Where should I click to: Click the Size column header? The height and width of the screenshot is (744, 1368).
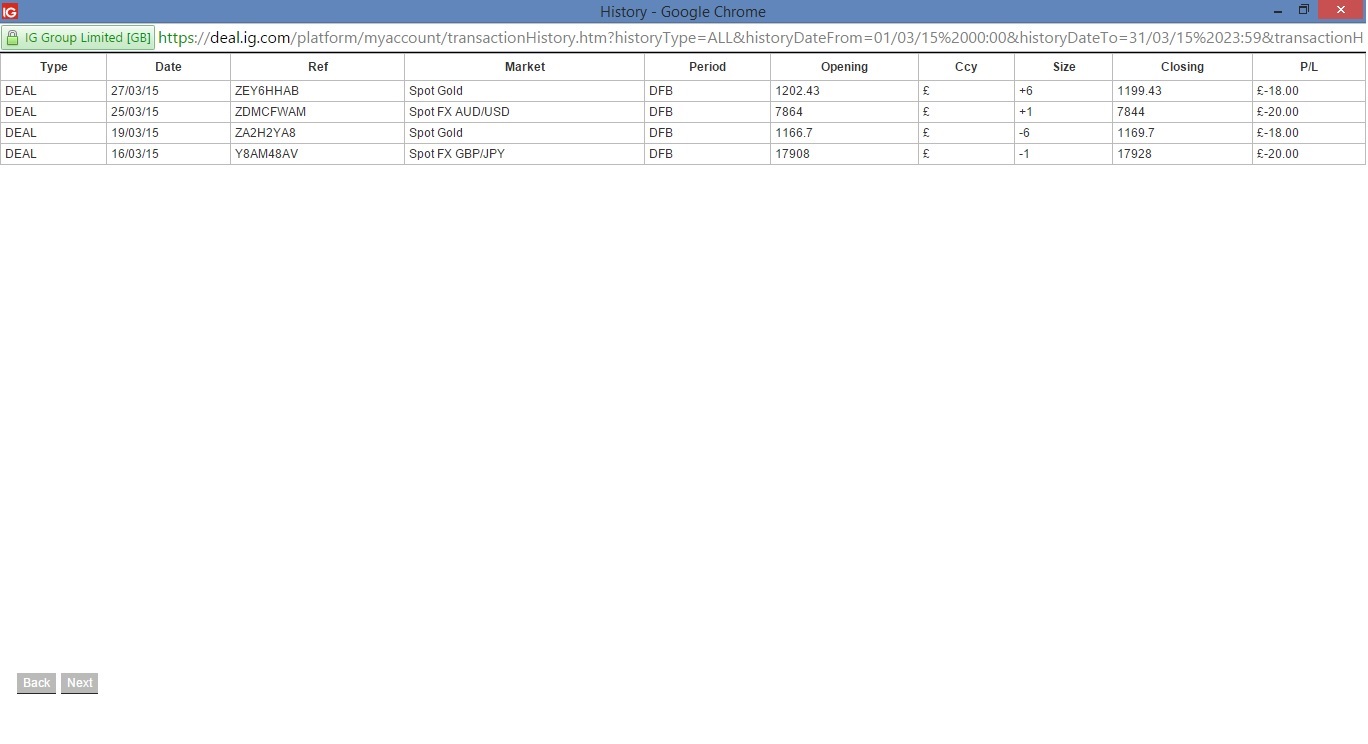pyautogui.click(x=1064, y=67)
